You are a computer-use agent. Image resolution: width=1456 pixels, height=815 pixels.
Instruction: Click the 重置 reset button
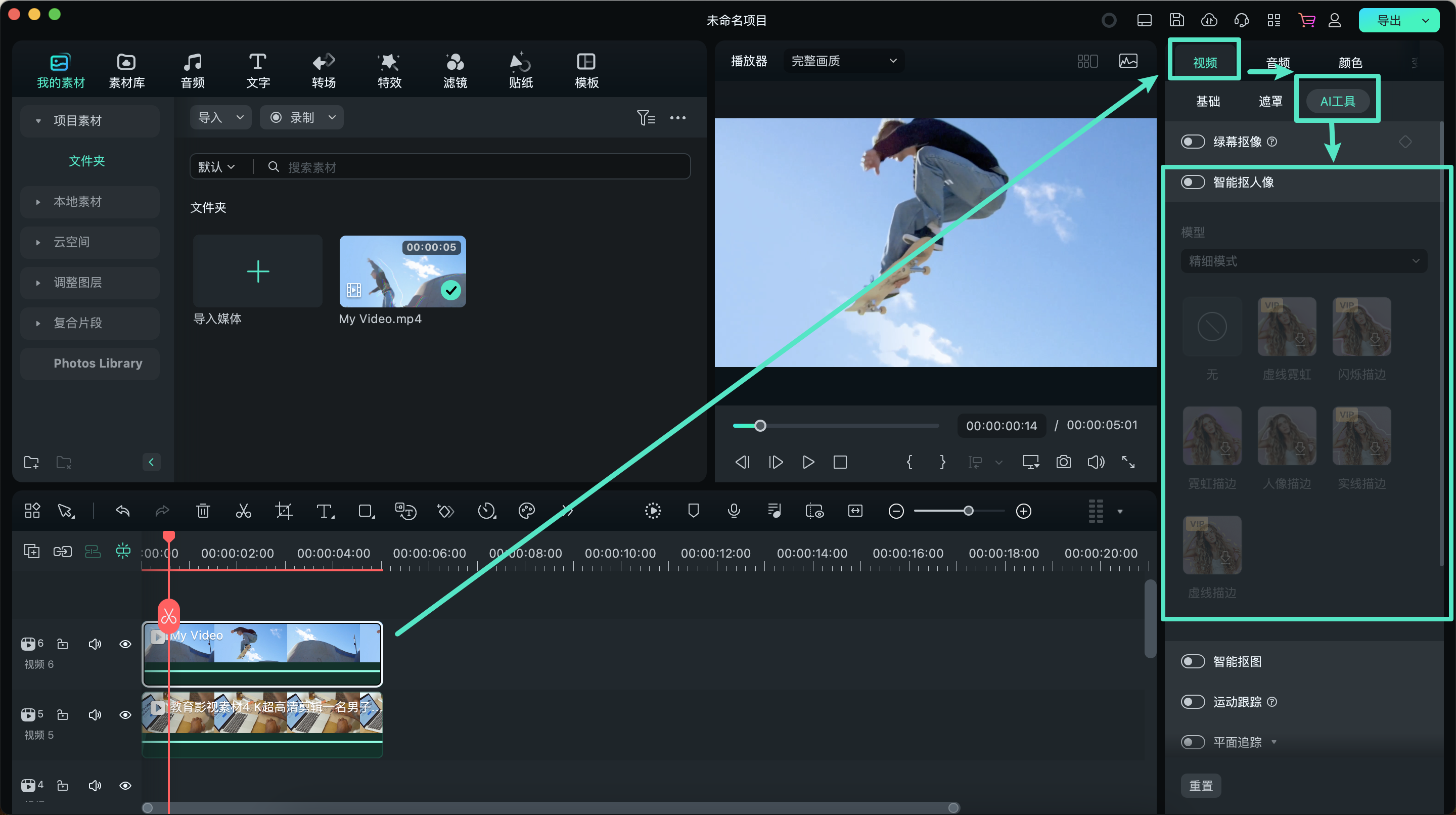pyautogui.click(x=1201, y=786)
